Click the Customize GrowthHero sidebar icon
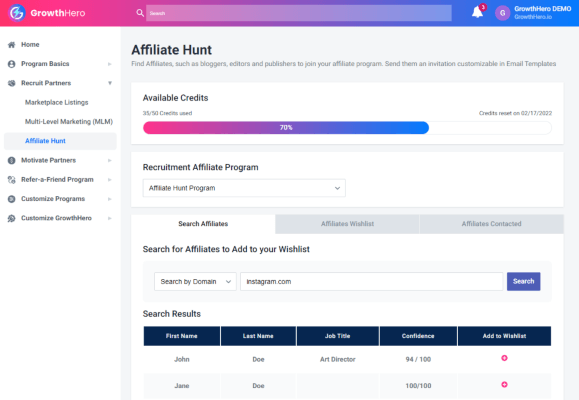 (x=11, y=218)
